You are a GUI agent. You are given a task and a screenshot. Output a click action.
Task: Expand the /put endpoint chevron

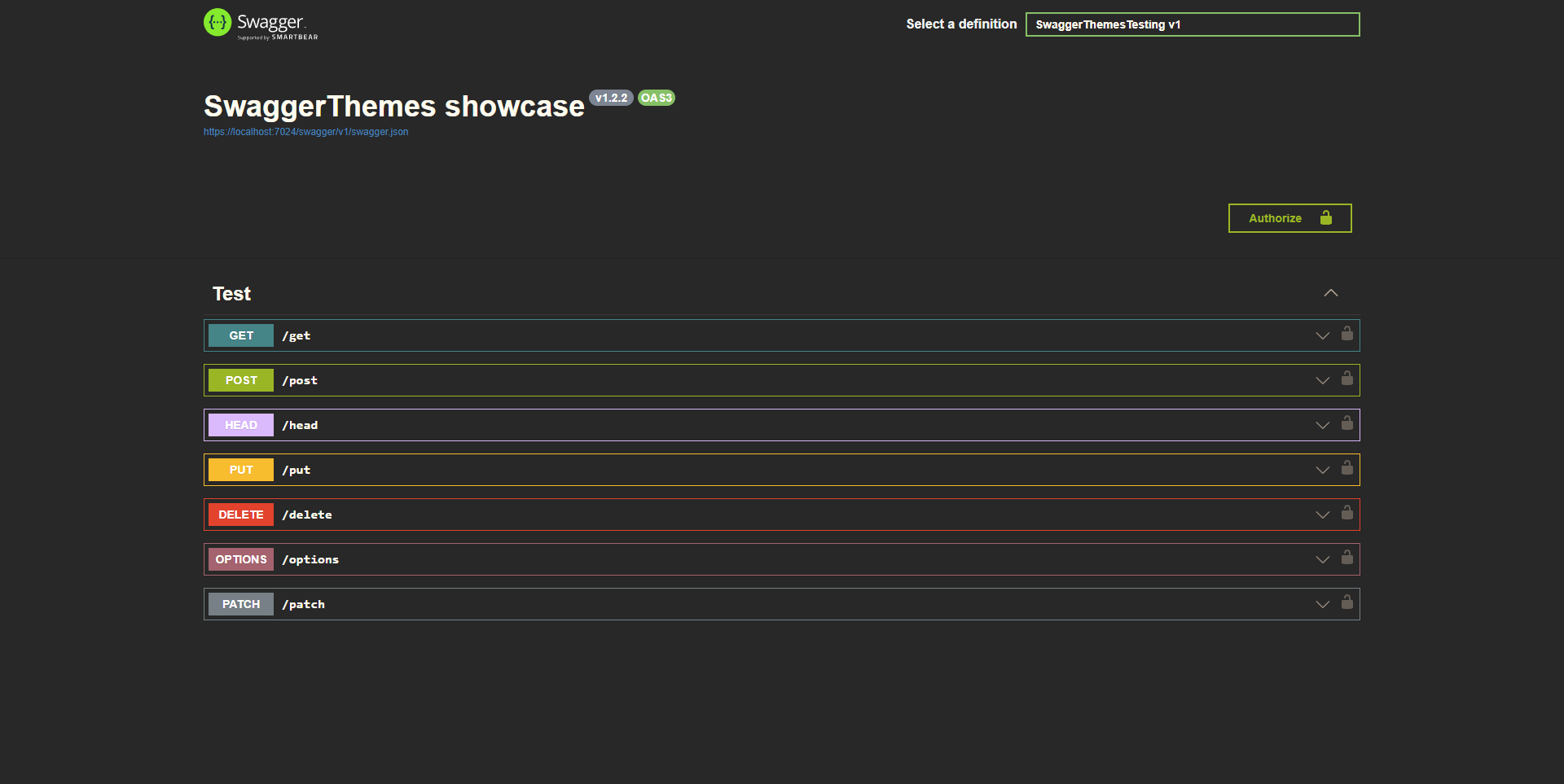pyautogui.click(x=1323, y=470)
